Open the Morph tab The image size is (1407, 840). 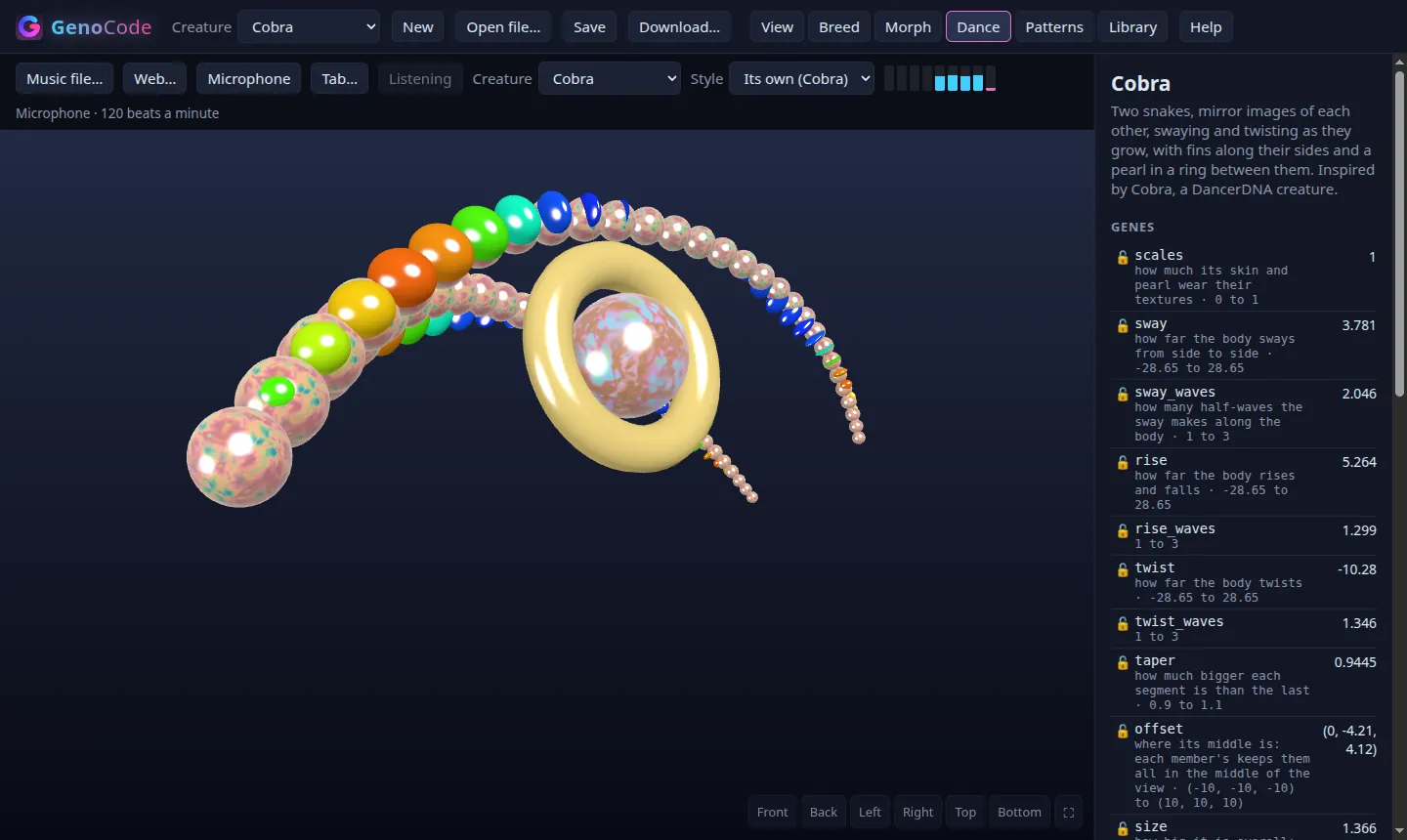point(909,27)
